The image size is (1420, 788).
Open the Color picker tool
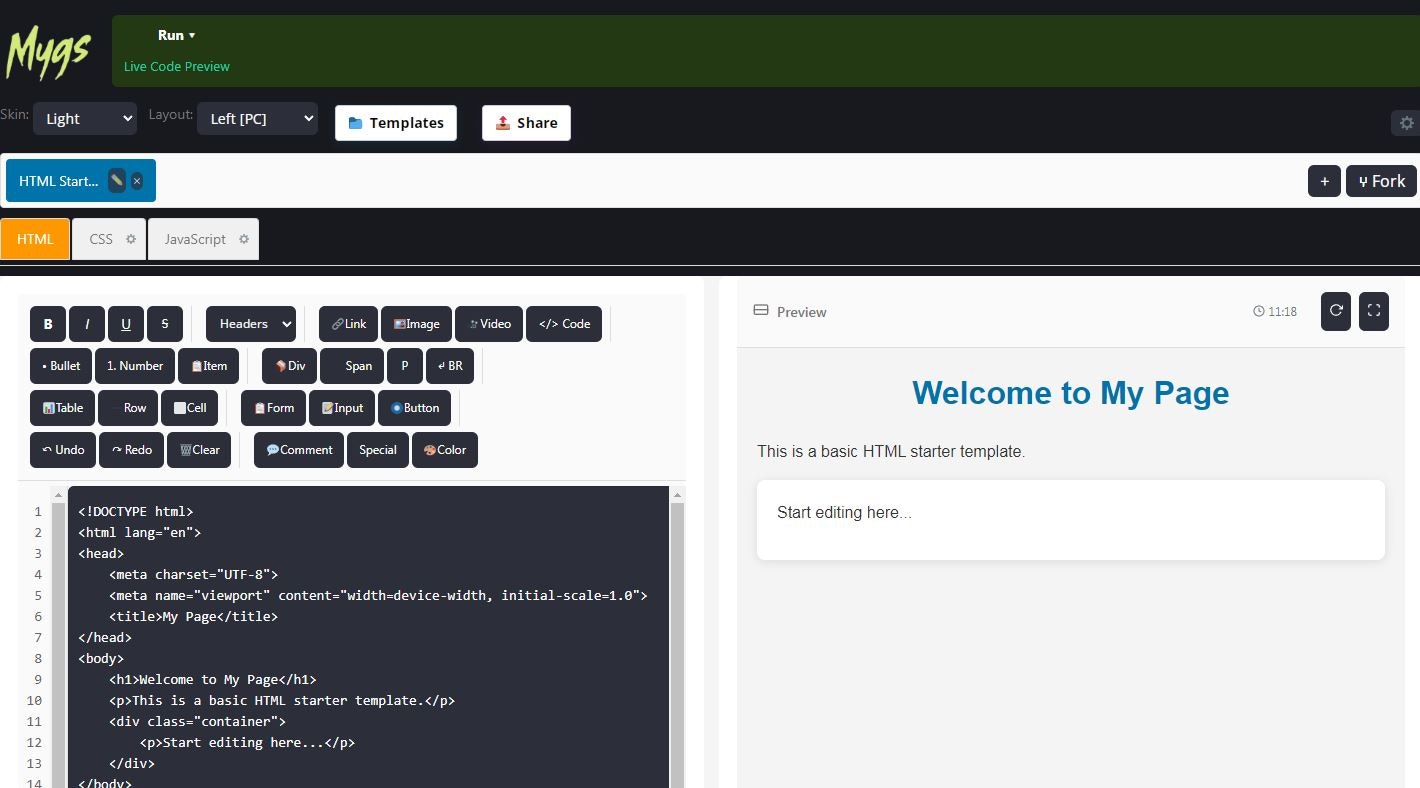pyautogui.click(x=445, y=450)
